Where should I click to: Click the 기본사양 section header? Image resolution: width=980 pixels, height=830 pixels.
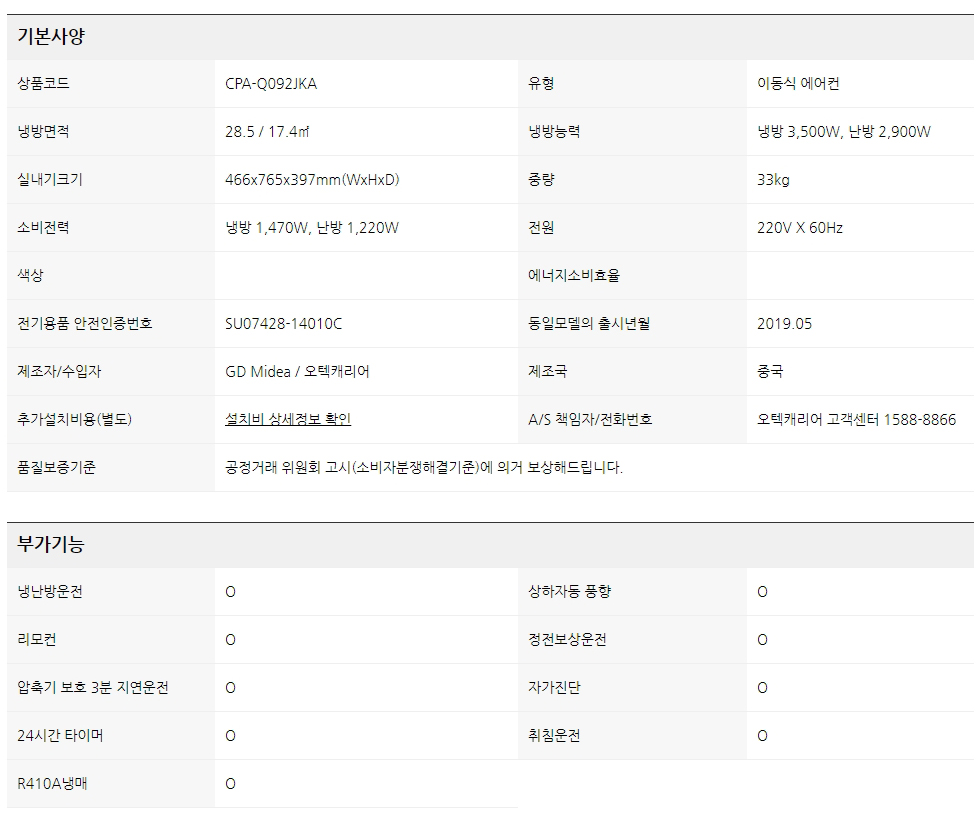pyautogui.click(x=51, y=37)
